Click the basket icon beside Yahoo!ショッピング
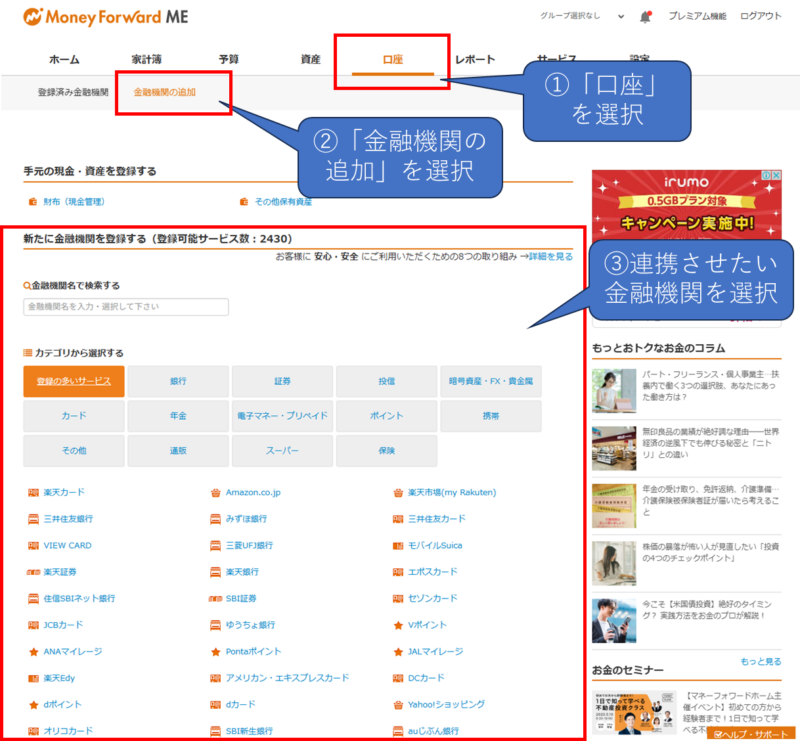This screenshot has width=800, height=741. (398, 705)
